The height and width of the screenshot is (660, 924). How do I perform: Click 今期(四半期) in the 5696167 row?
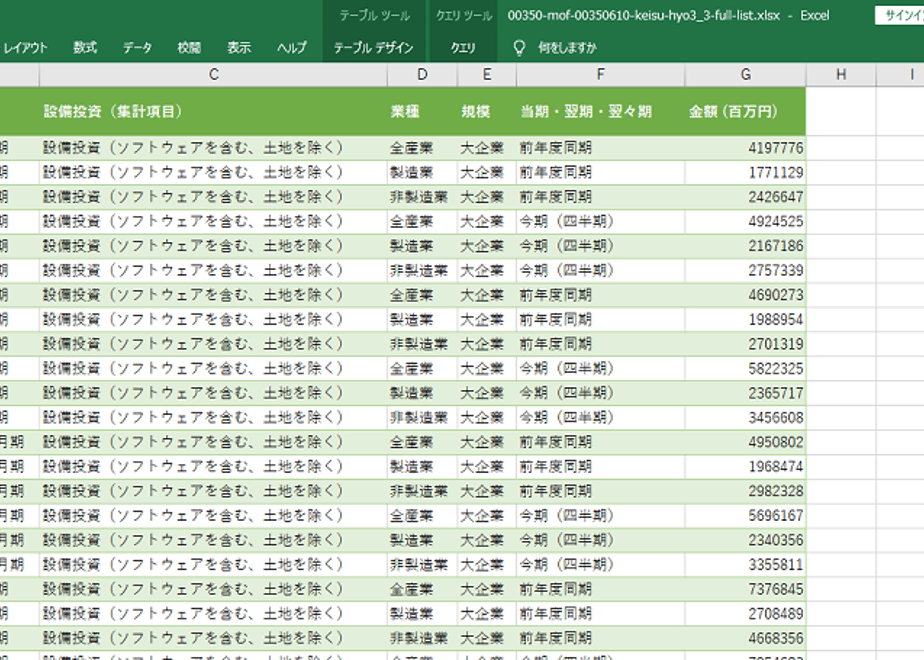point(566,516)
